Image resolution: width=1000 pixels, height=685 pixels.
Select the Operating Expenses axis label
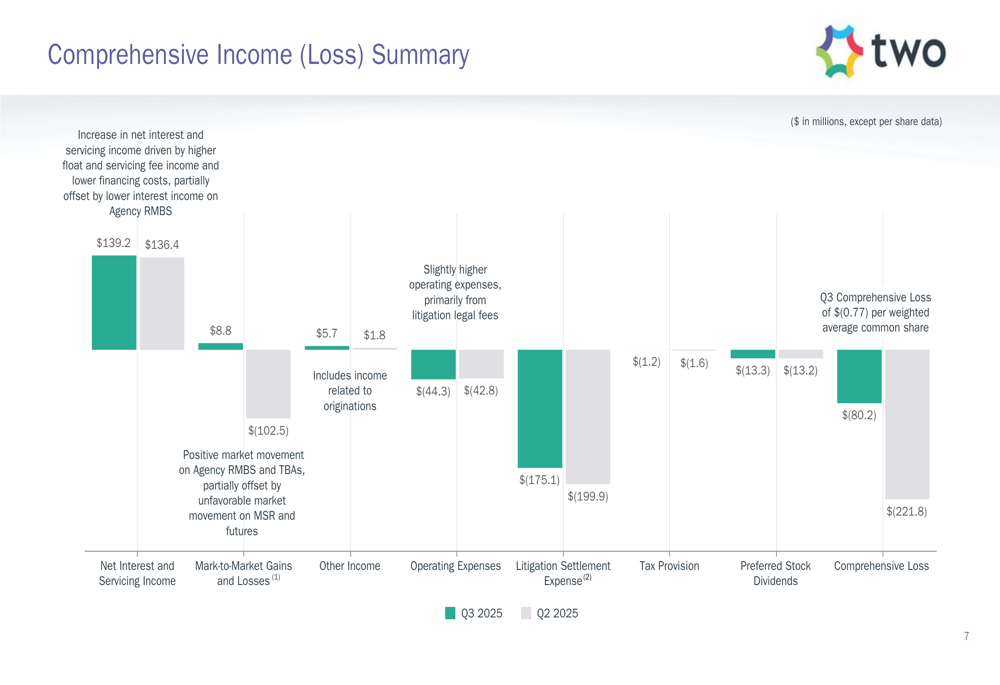pos(456,566)
